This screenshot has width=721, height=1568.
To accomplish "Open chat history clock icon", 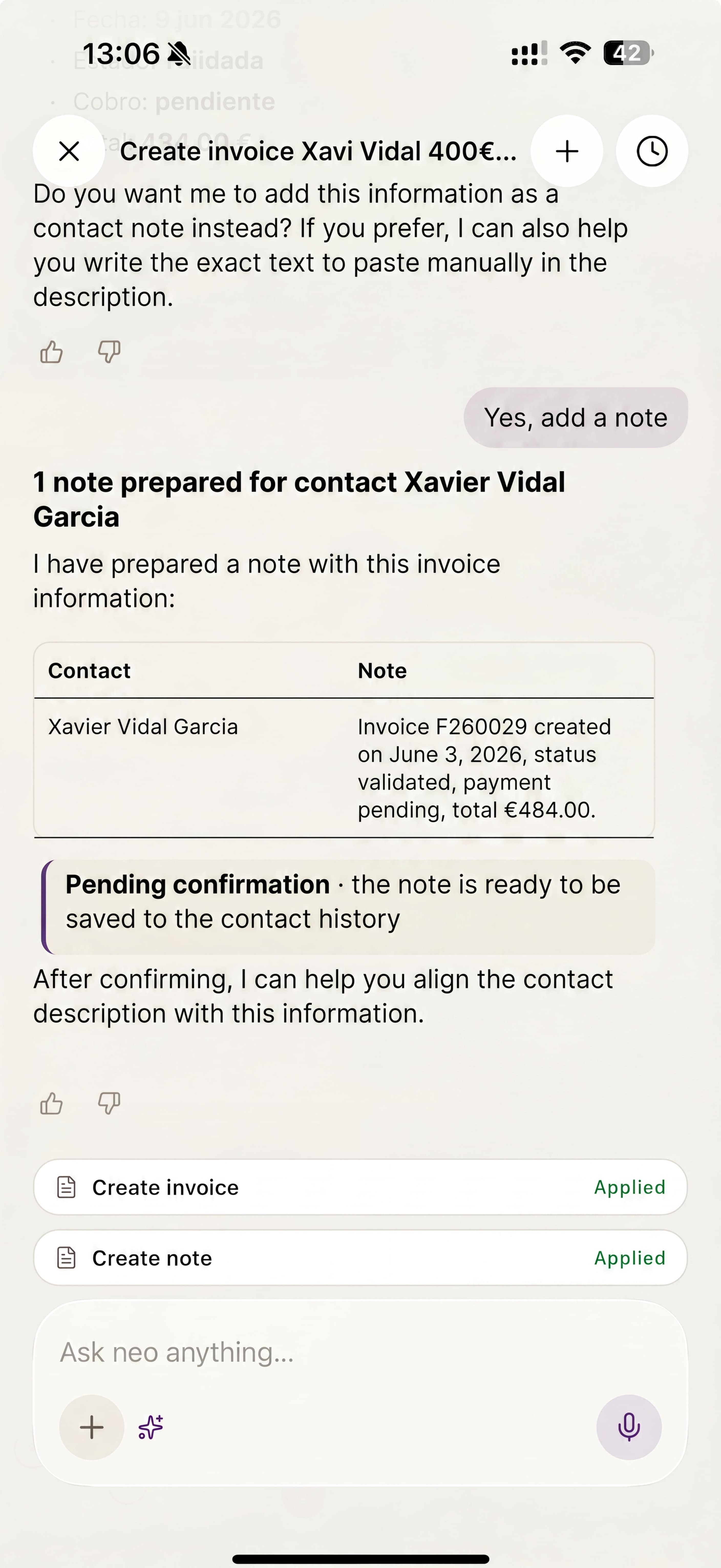I will click(x=652, y=151).
